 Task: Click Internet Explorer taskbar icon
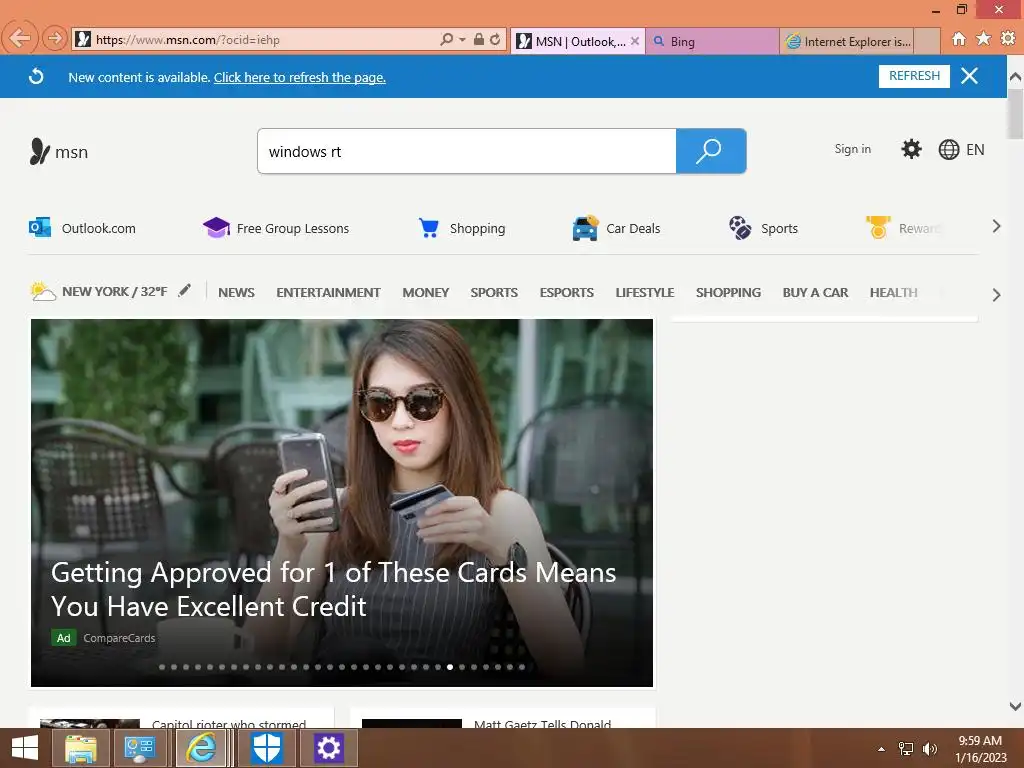pyautogui.click(x=201, y=748)
